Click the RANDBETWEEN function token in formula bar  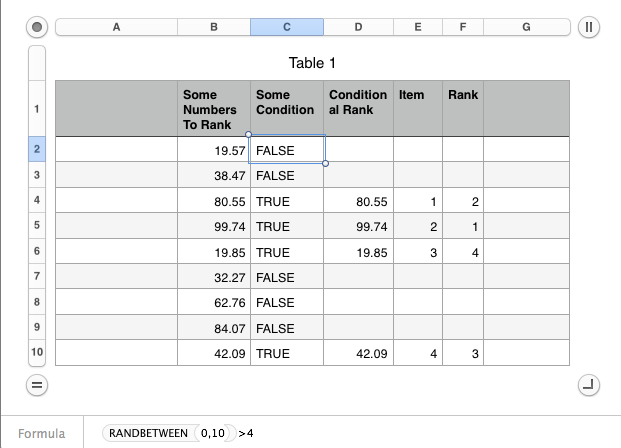149,433
